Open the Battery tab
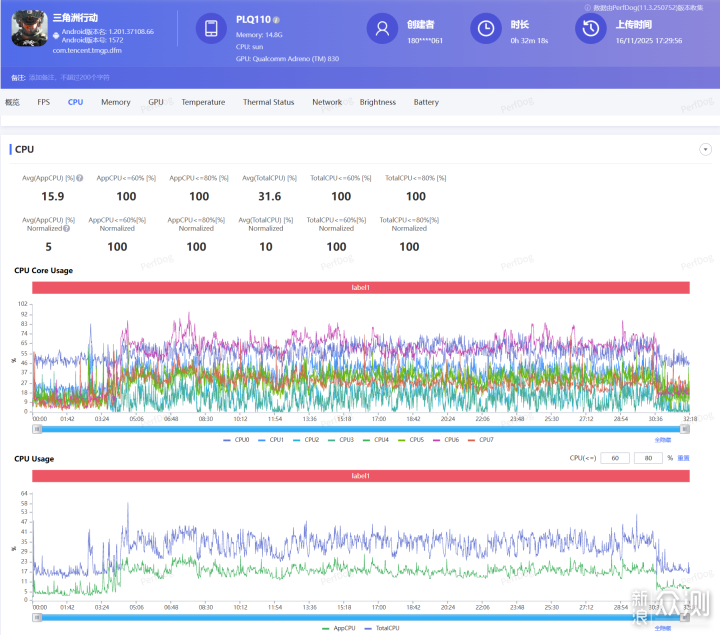Image resolution: width=720 pixels, height=635 pixels. (426, 102)
